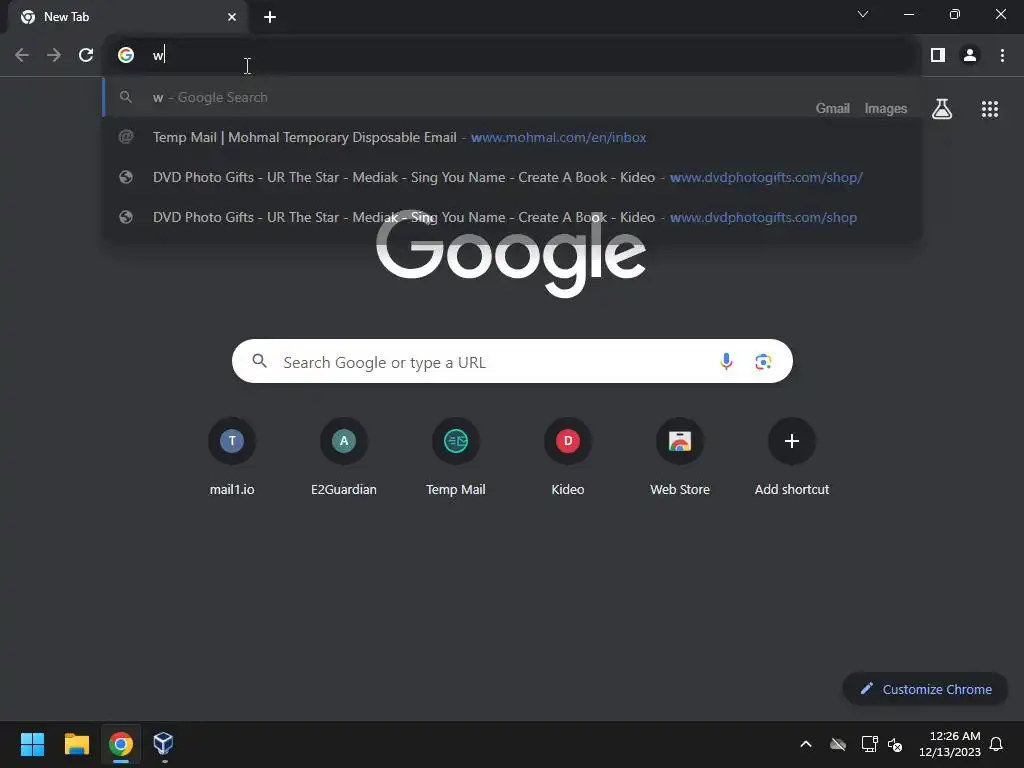
Task: Open the Google apps grid
Action: 990,109
